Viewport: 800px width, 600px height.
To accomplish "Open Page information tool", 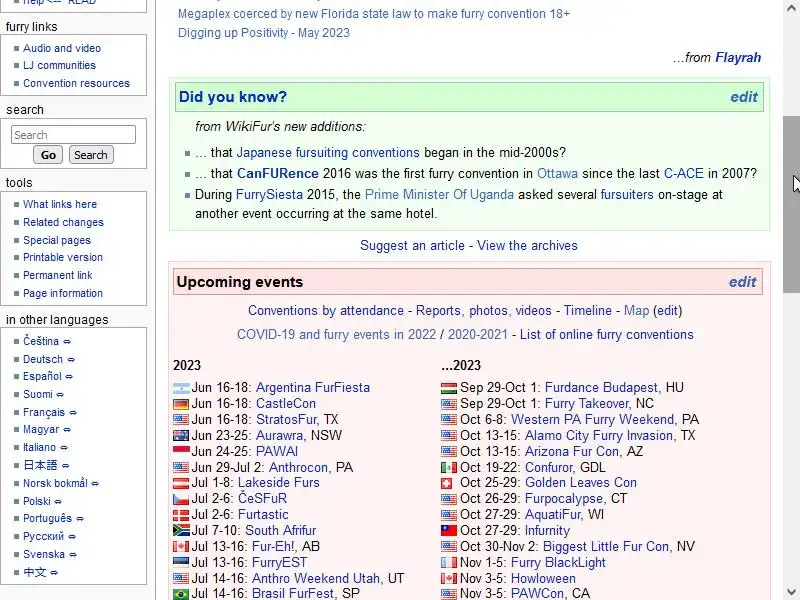I will pos(63,293).
